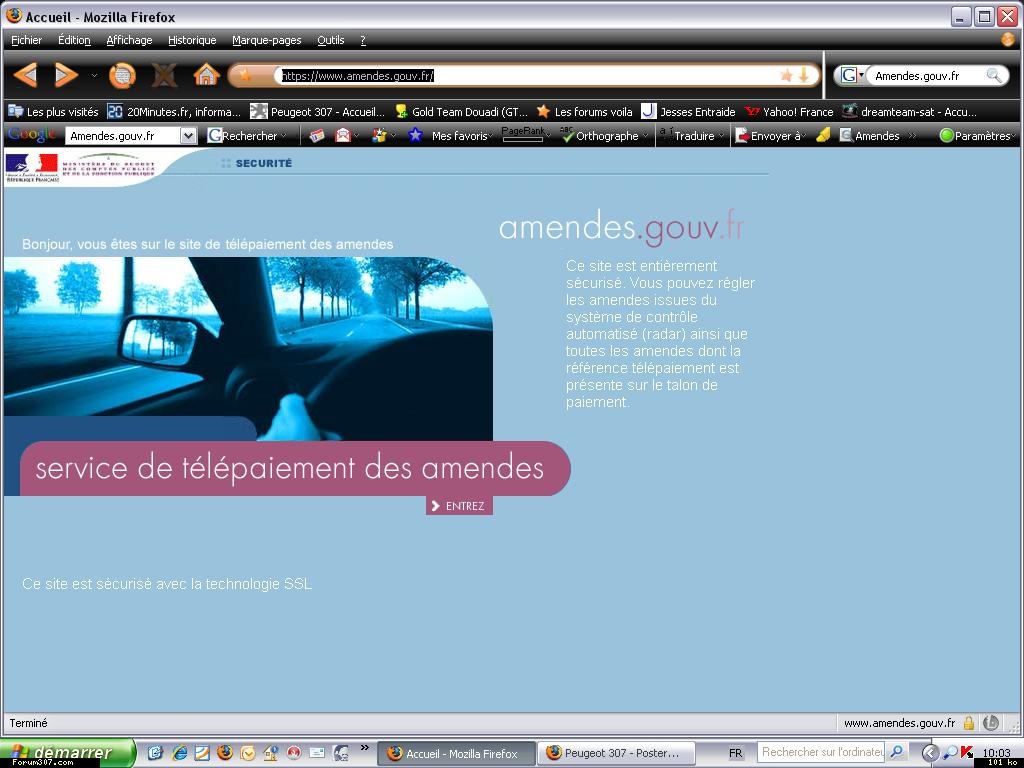Screen dimensions: 1024x768
Task: Go to Home page icon
Action: point(206,75)
